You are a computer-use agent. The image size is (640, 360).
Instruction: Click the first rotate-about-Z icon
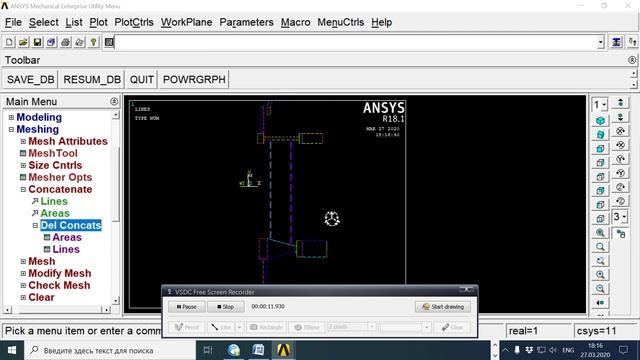(x=620, y=187)
